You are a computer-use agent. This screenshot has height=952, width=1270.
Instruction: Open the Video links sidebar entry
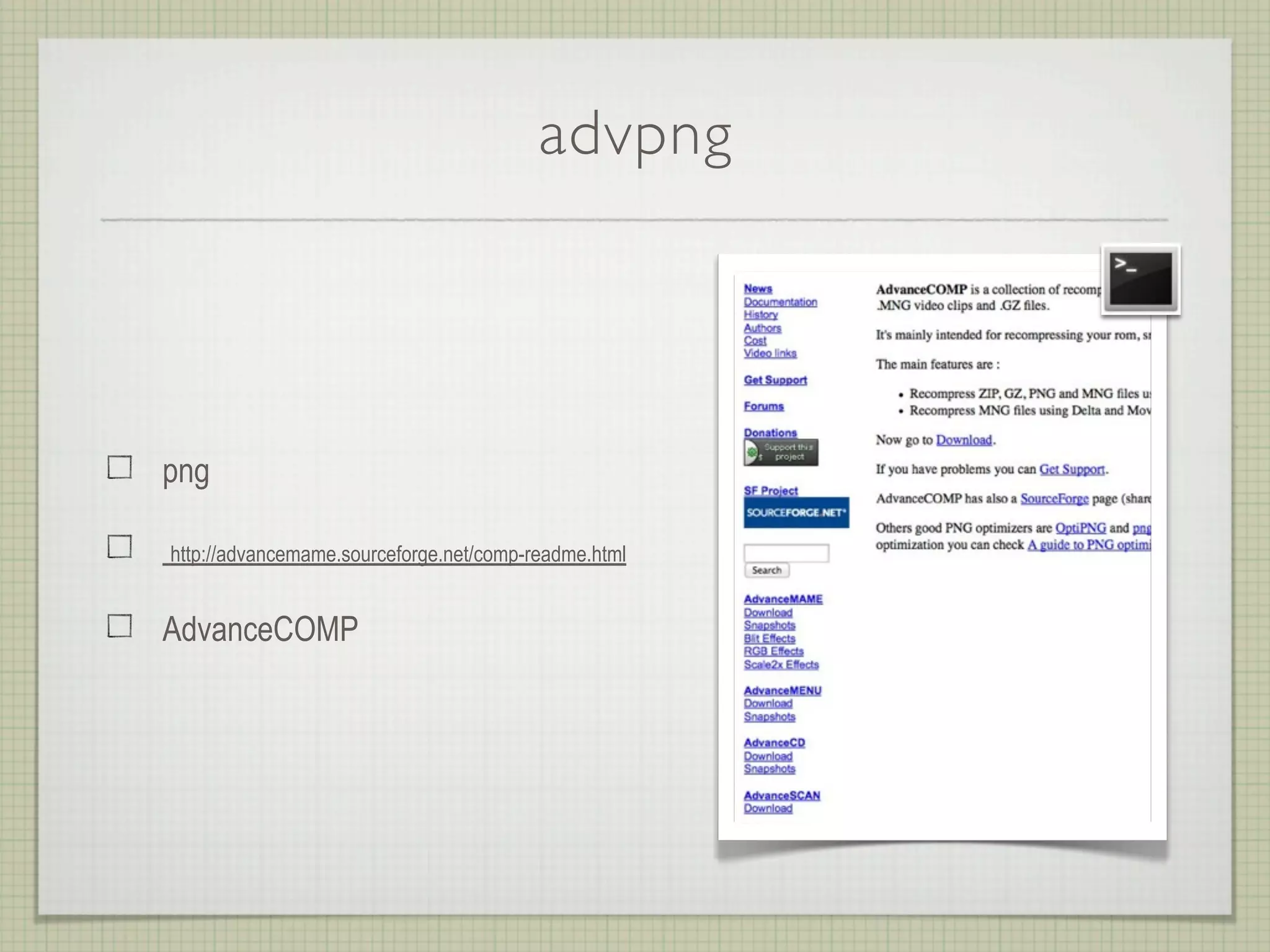(x=770, y=353)
